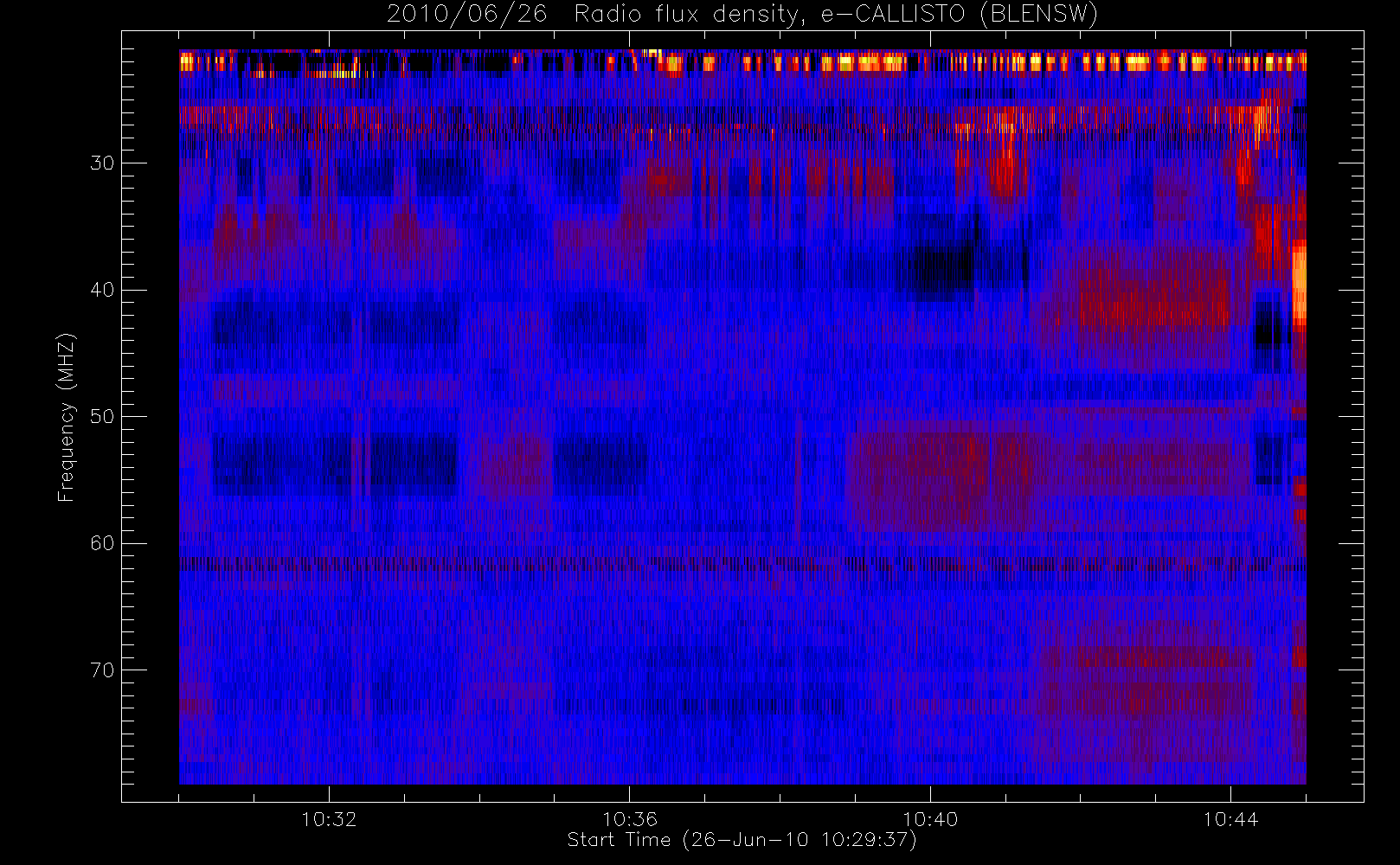The height and width of the screenshot is (865, 1400).
Task: Click the plot title '2010/06/26 Radio flux density'
Action: coord(742,15)
